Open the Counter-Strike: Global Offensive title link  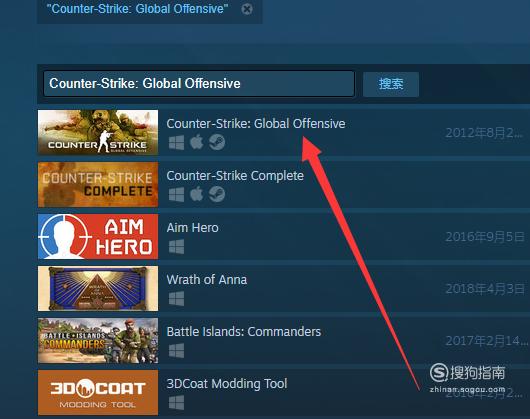(x=256, y=123)
